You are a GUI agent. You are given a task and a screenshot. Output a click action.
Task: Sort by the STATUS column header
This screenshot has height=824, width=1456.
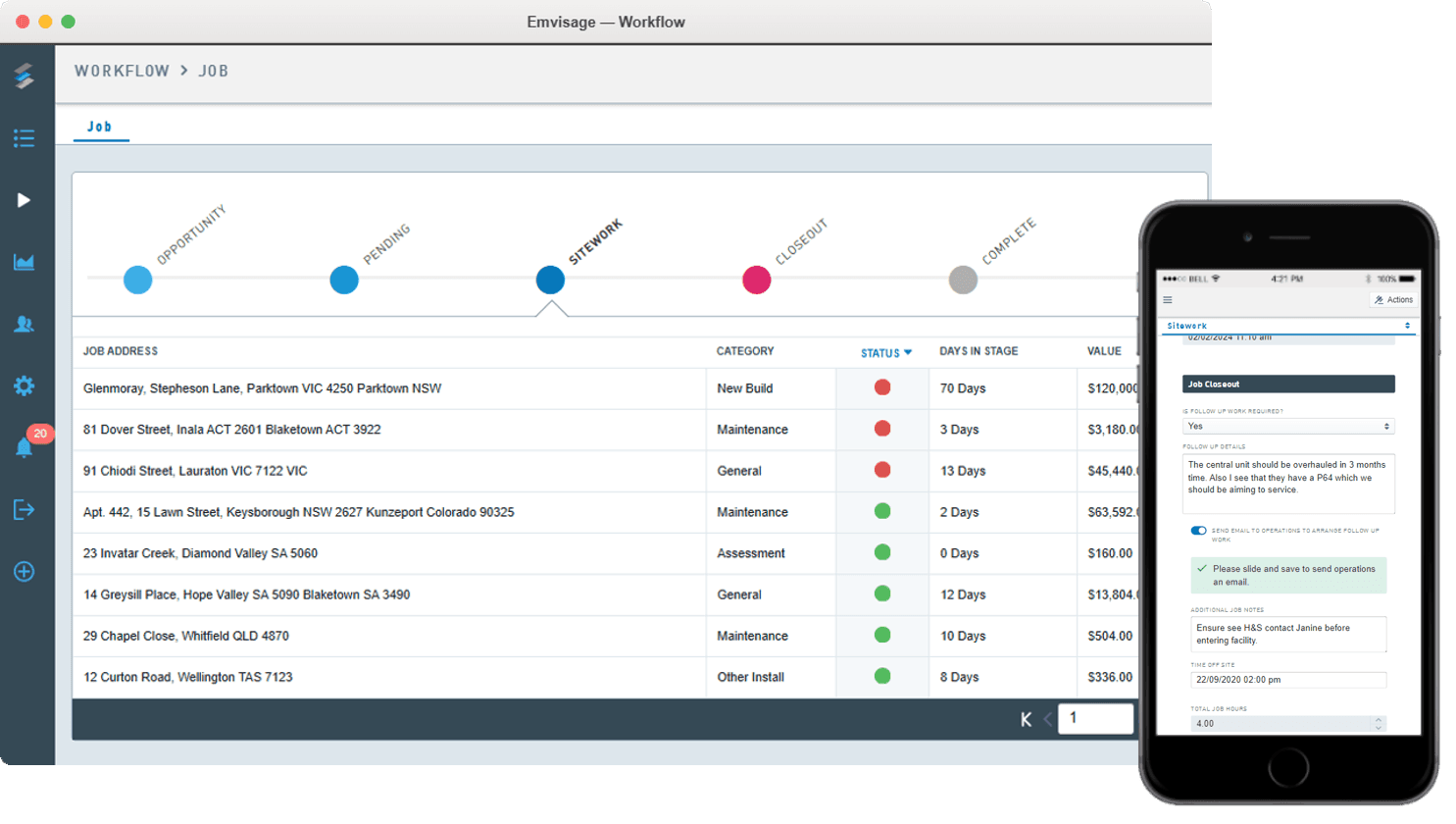click(886, 353)
